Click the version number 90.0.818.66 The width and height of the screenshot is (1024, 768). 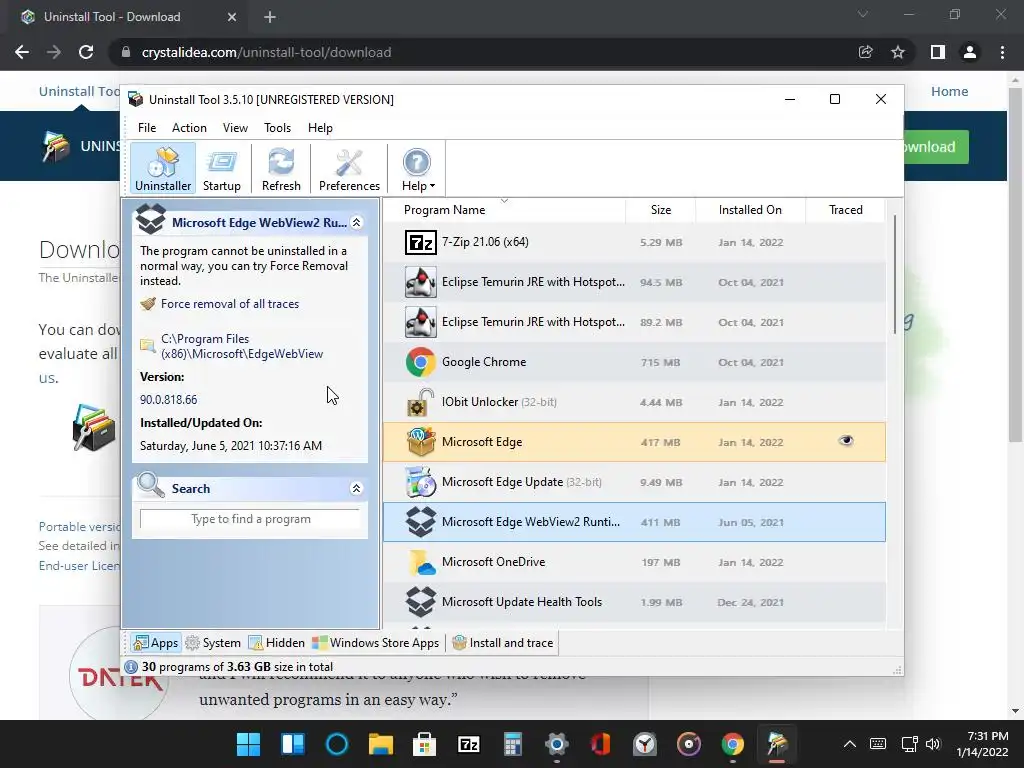coord(168,400)
